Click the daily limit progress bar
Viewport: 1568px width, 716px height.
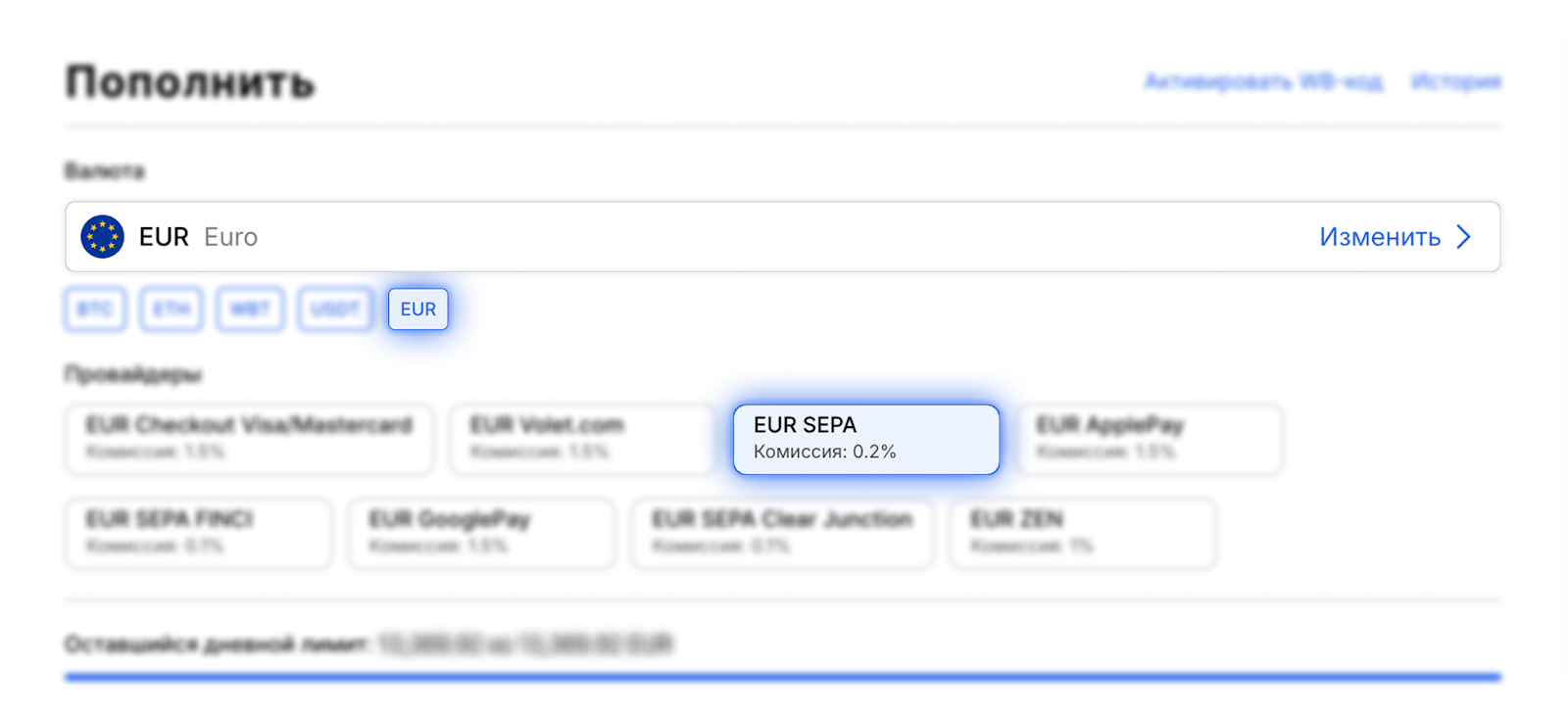click(782, 677)
